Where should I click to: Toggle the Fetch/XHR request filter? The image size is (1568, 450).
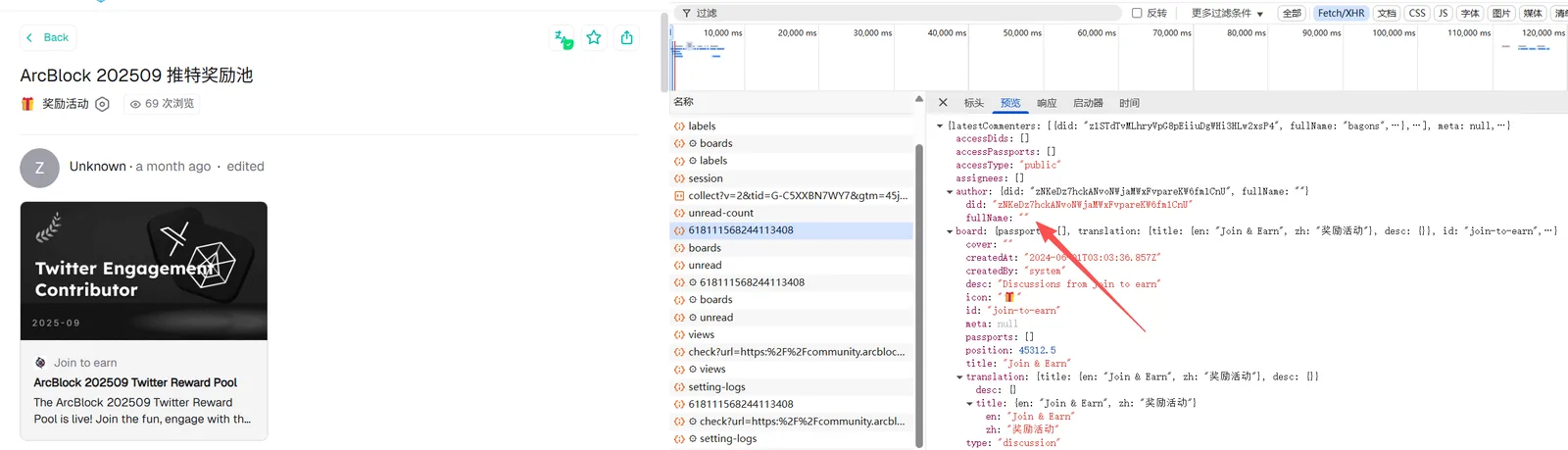click(x=1341, y=13)
